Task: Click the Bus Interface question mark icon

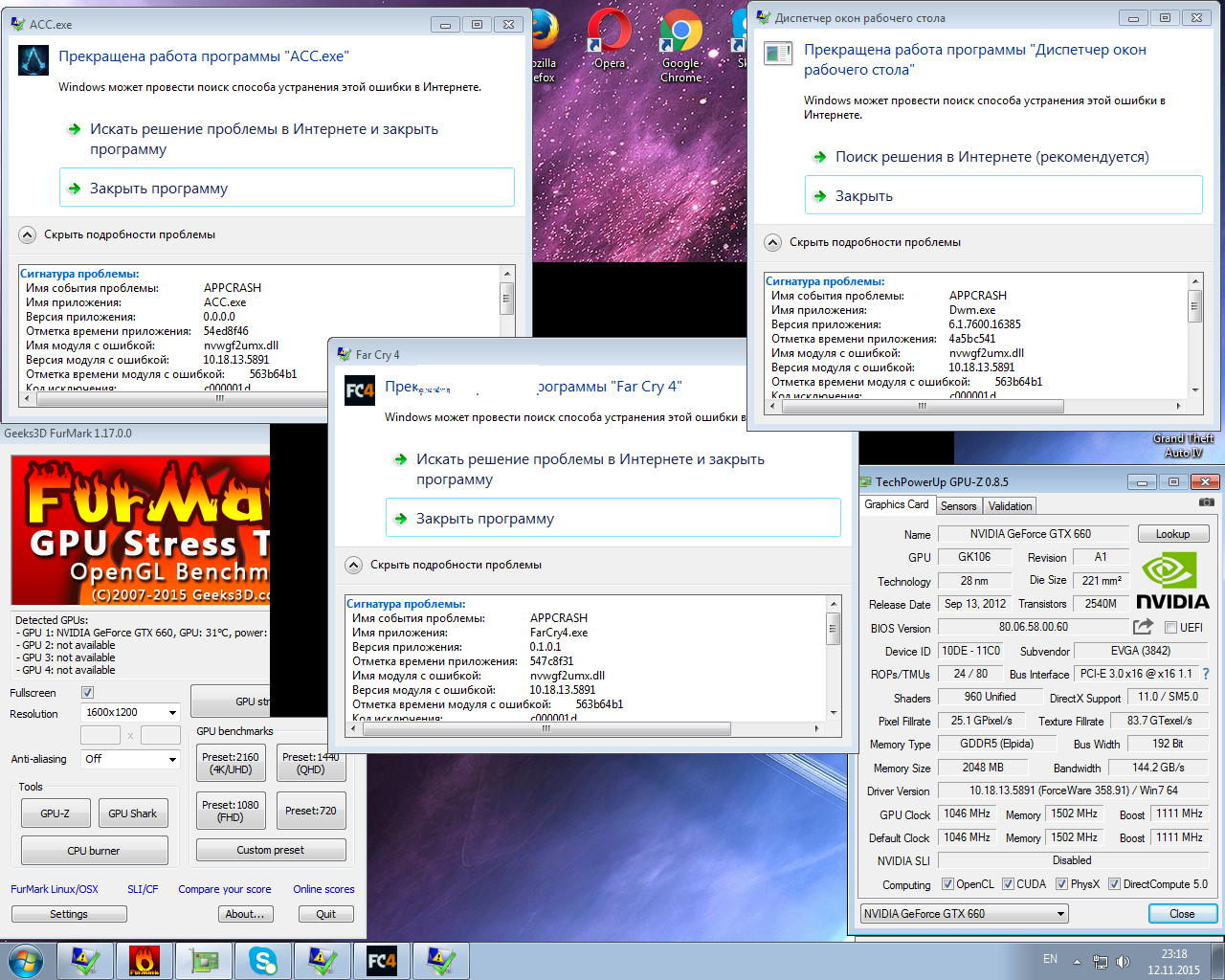Action: tap(1206, 674)
